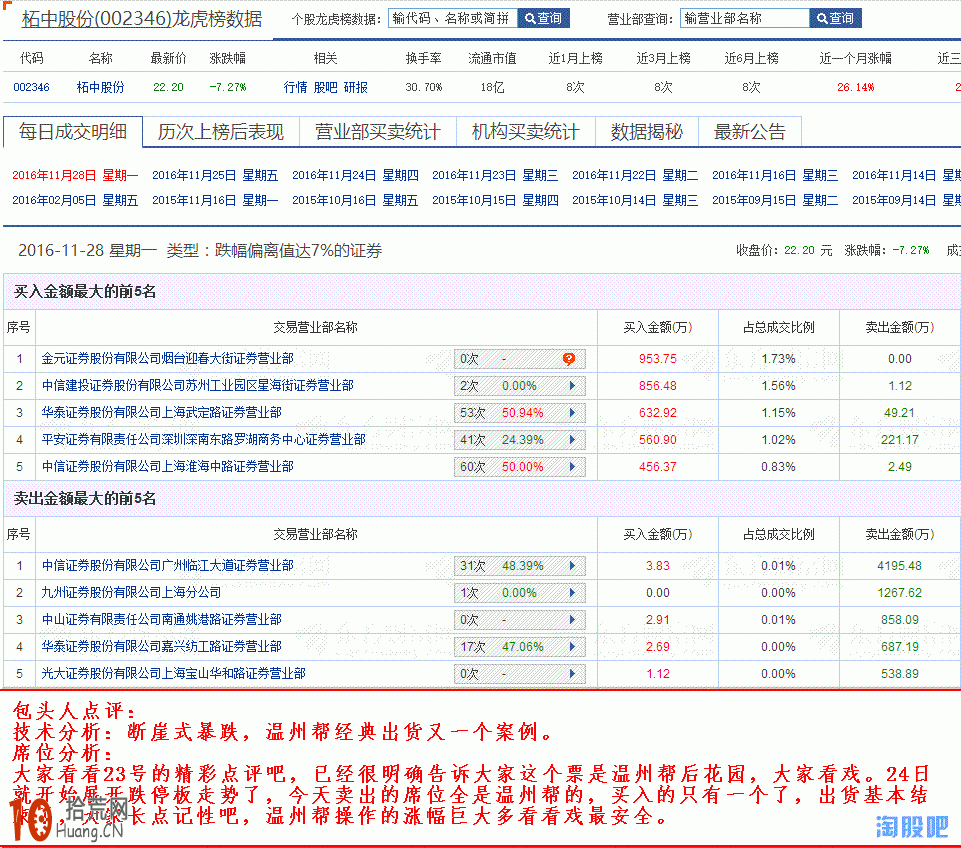This screenshot has width=961, height=848.
Task: Focus the 输营业部名称 input field
Action: click(x=744, y=18)
